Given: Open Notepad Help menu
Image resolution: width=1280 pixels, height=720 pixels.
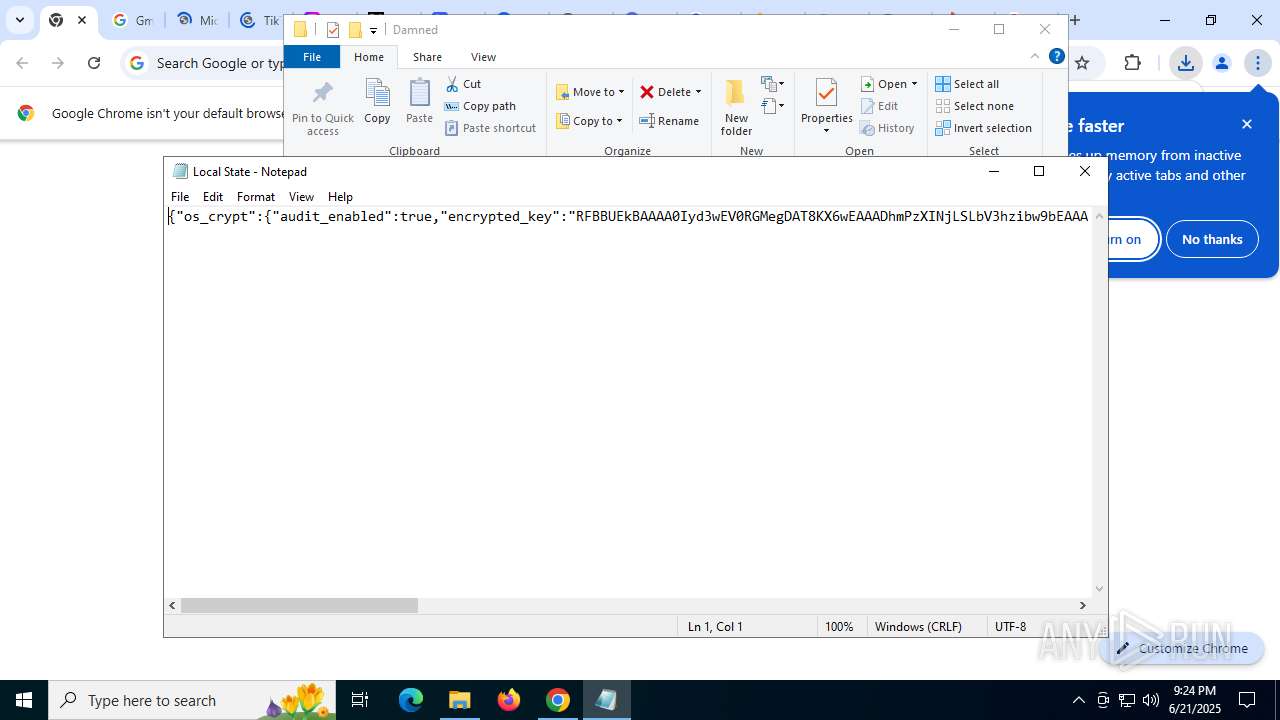Looking at the screenshot, I should 340,197.
